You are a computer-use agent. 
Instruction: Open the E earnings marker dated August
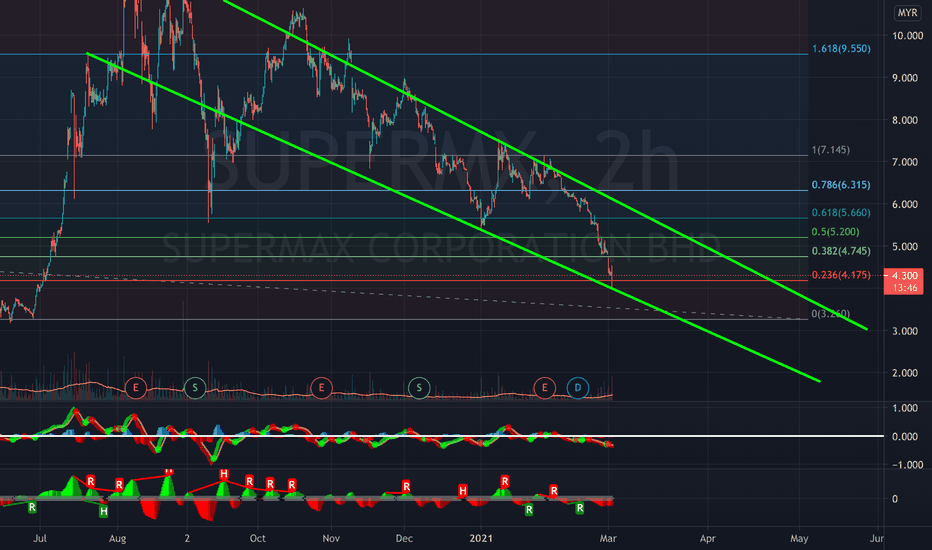(136, 388)
